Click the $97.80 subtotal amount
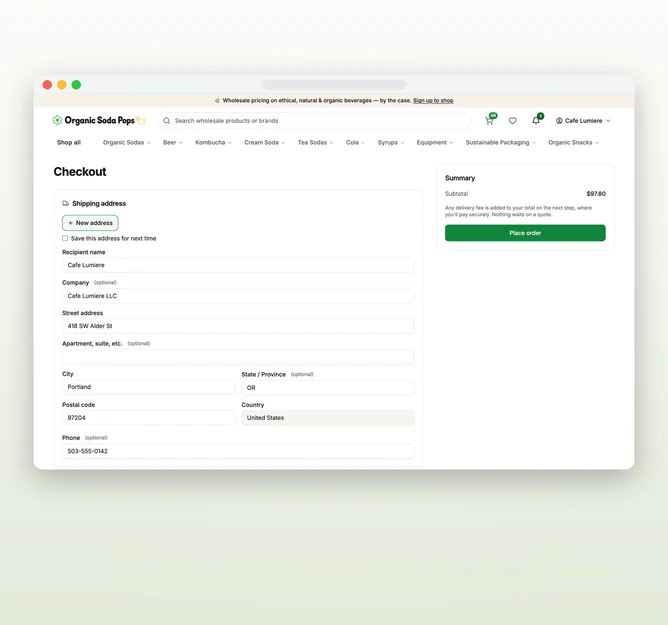 (596, 194)
